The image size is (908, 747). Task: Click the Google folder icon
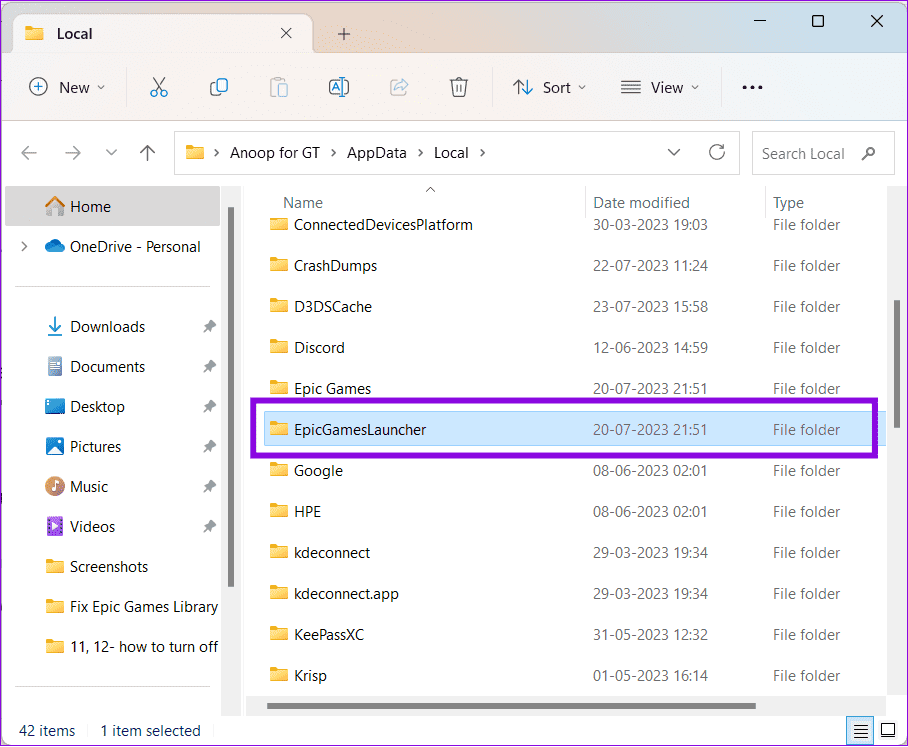(x=279, y=470)
